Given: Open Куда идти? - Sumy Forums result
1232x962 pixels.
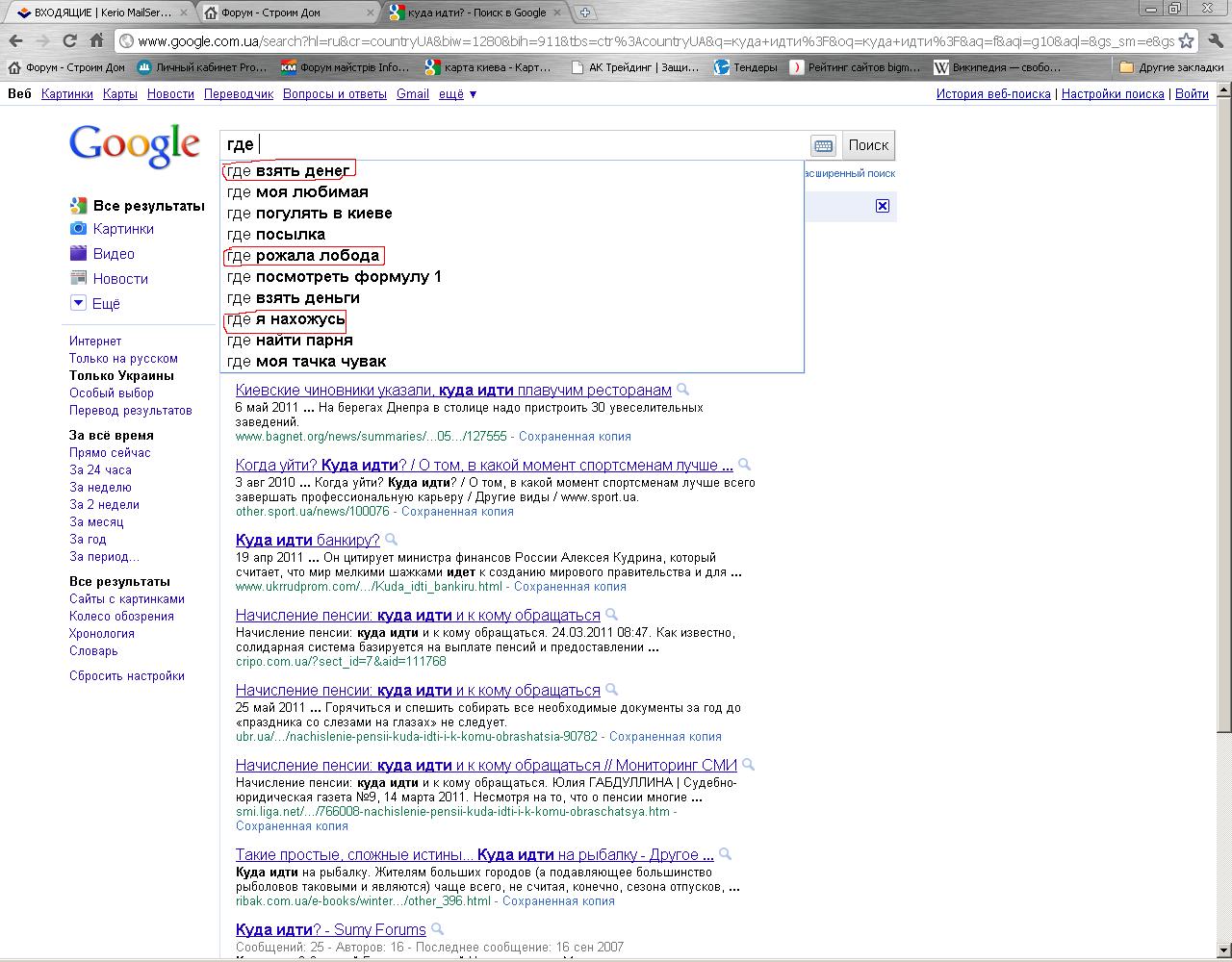Looking at the screenshot, I should click(331, 929).
